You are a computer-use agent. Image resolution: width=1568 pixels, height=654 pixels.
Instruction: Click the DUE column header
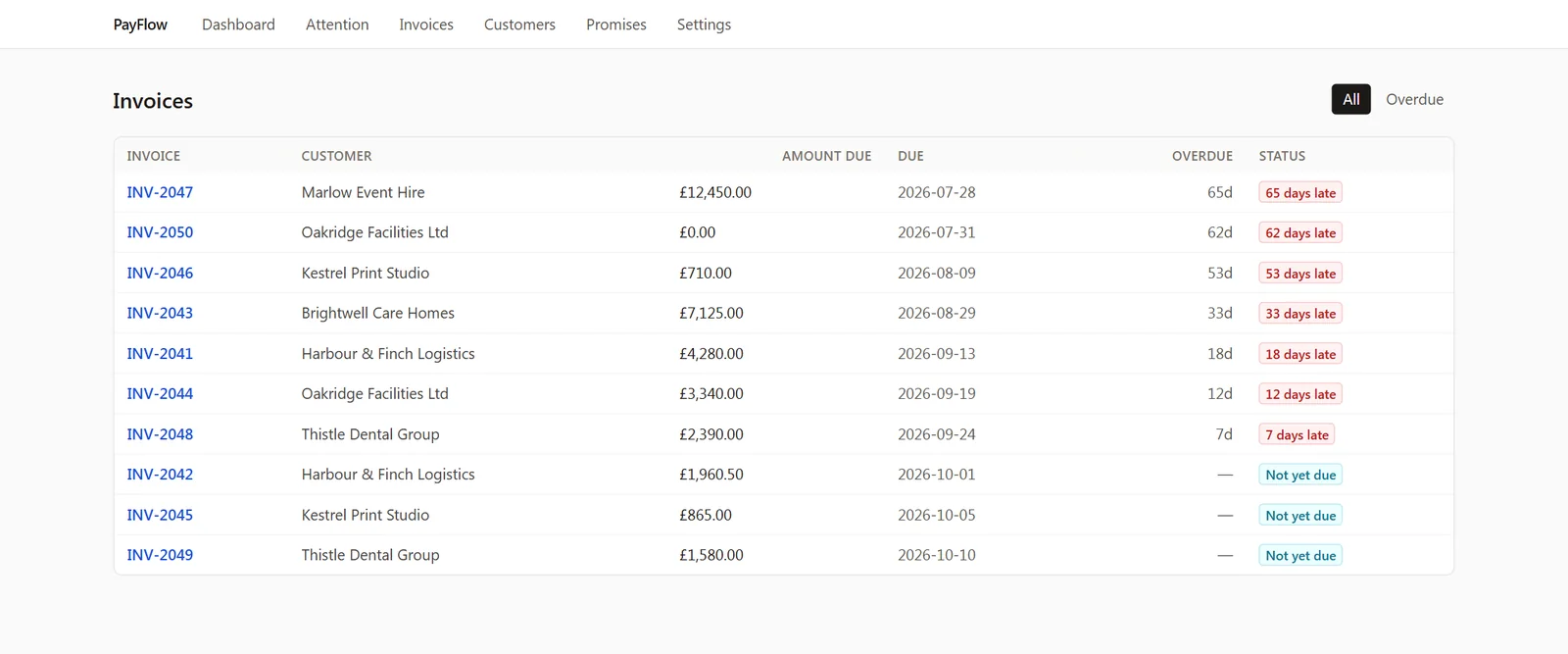(x=910, y=156)
